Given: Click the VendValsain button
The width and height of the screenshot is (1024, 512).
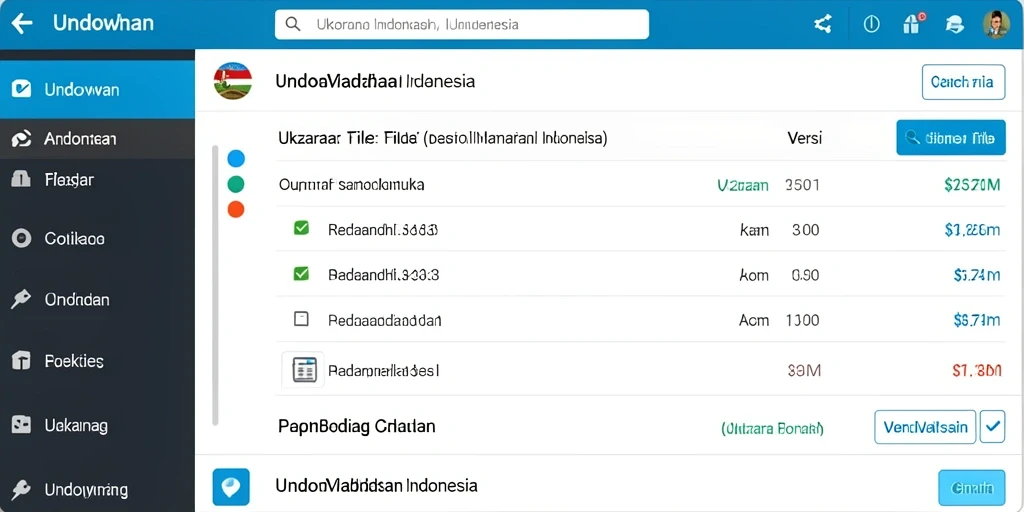Looking at the screenshot, I should 925,427.
